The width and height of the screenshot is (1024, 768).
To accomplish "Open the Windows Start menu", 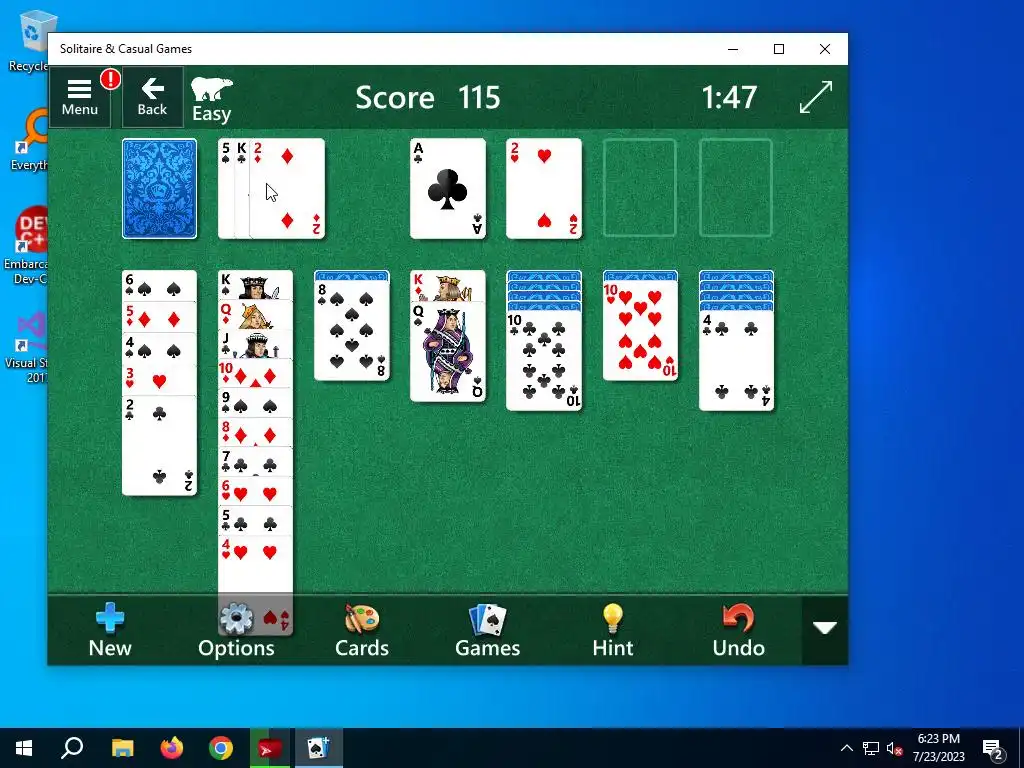I will [24, 748].
